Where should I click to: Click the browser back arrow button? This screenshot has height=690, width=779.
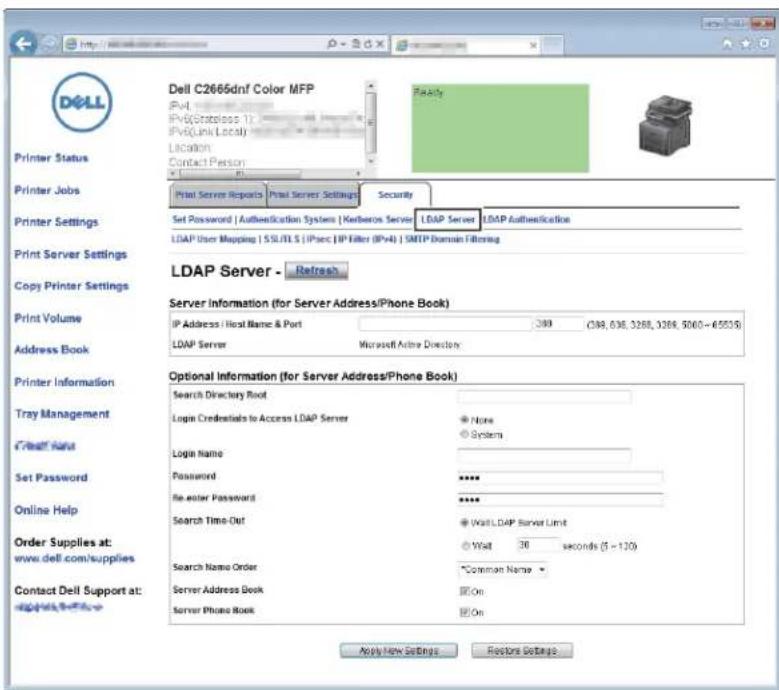(23, 44)
